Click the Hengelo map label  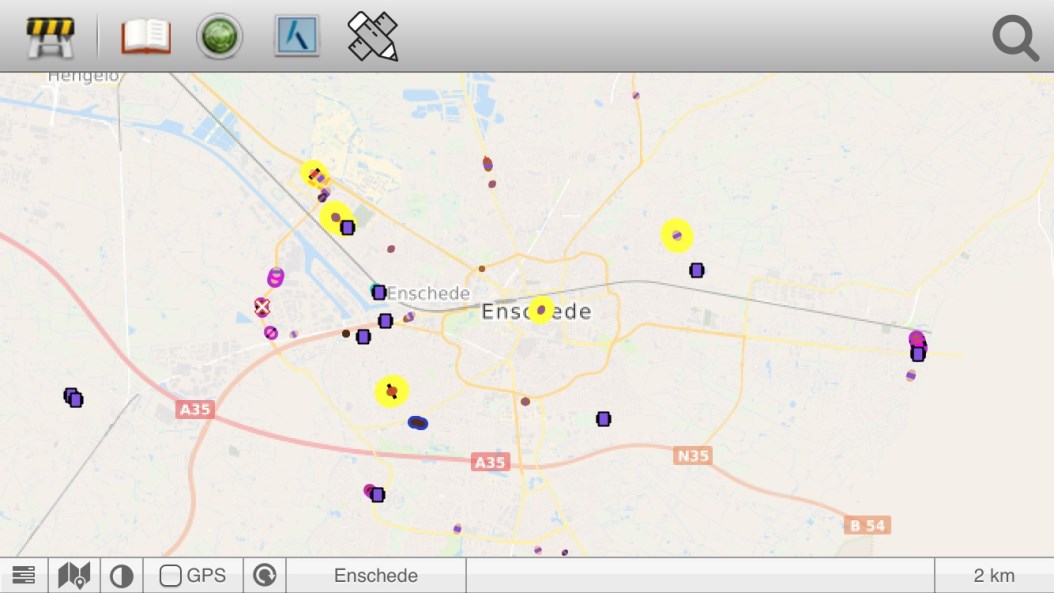[83, 77]
